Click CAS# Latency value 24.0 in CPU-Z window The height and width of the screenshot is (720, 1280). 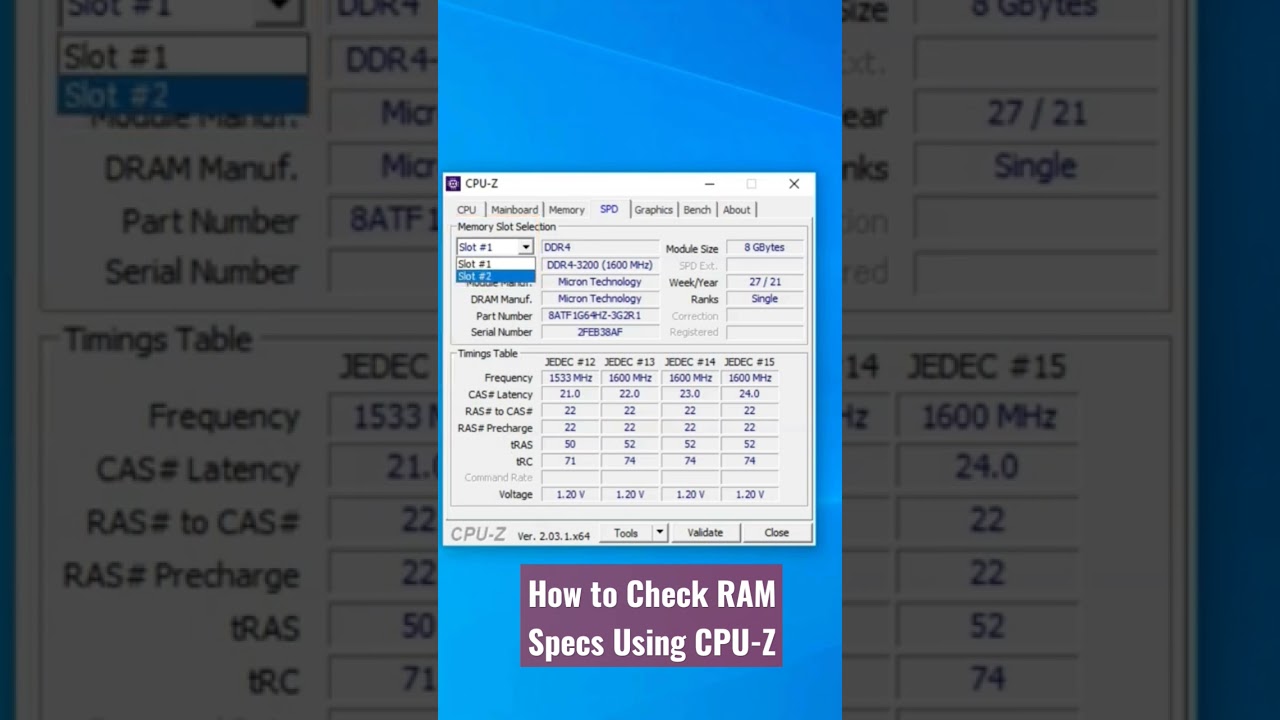click(749, 394)
